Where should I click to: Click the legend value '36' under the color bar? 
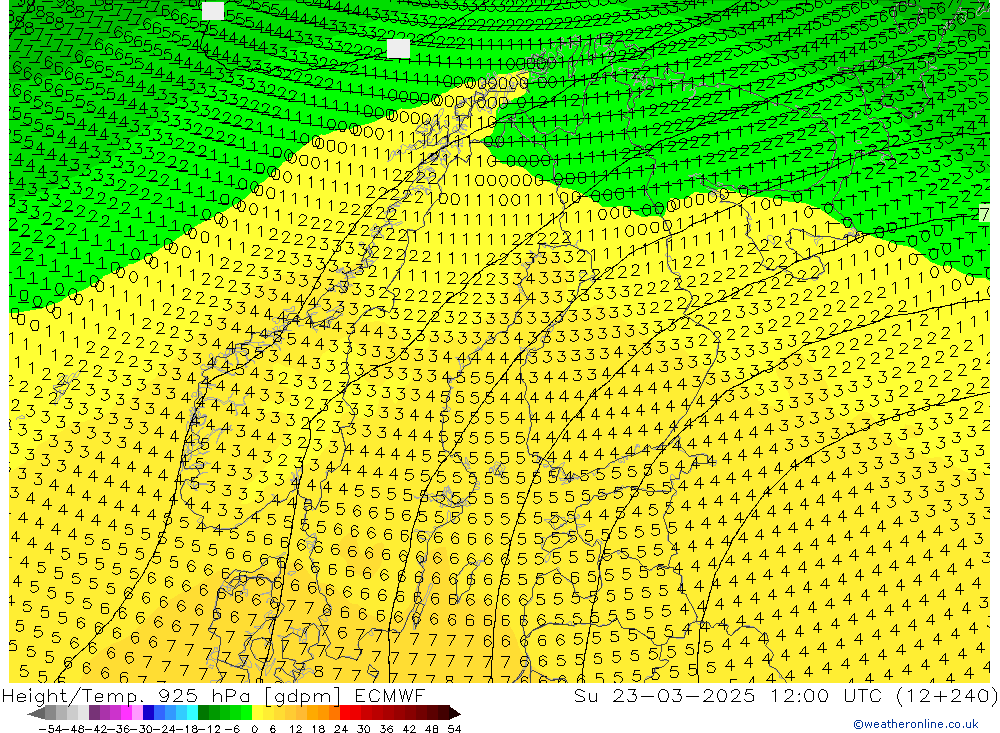pyautogui.click(x=386, y=729)
